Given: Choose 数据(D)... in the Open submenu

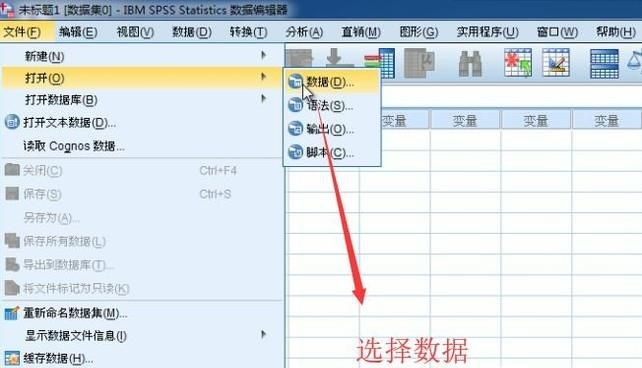Looking at the screenshot, I should [x=332, y=82].
